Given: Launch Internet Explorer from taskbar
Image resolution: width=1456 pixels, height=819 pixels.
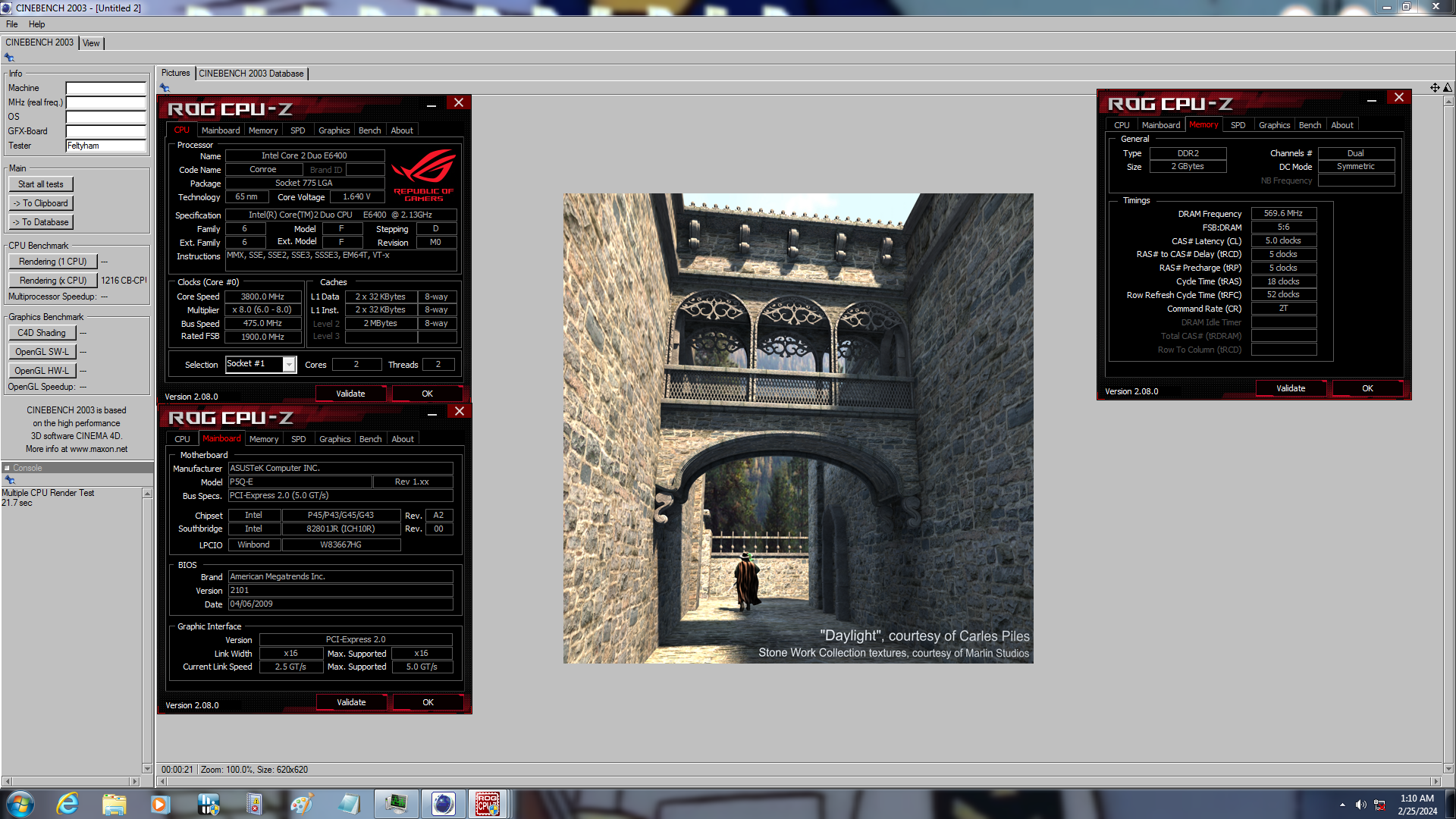Looking at the screenshot, I should coord(67,803).
